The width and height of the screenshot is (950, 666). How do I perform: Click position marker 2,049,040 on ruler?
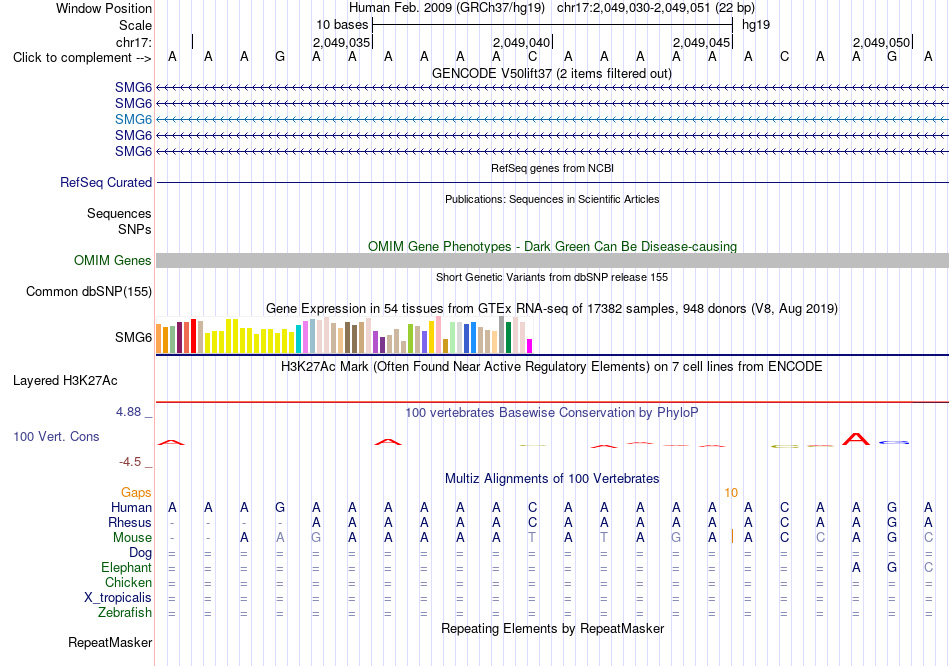coord(521,42)
